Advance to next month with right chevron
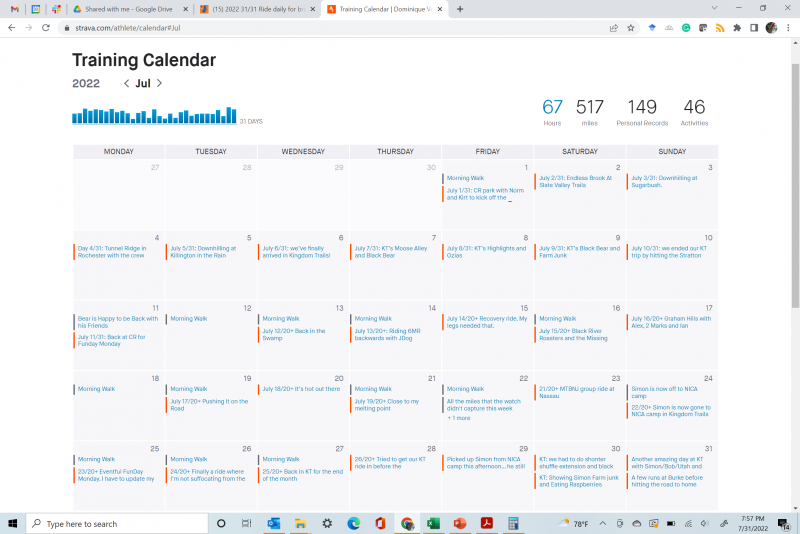Screen dimensions: 800x534 point(159,84)
